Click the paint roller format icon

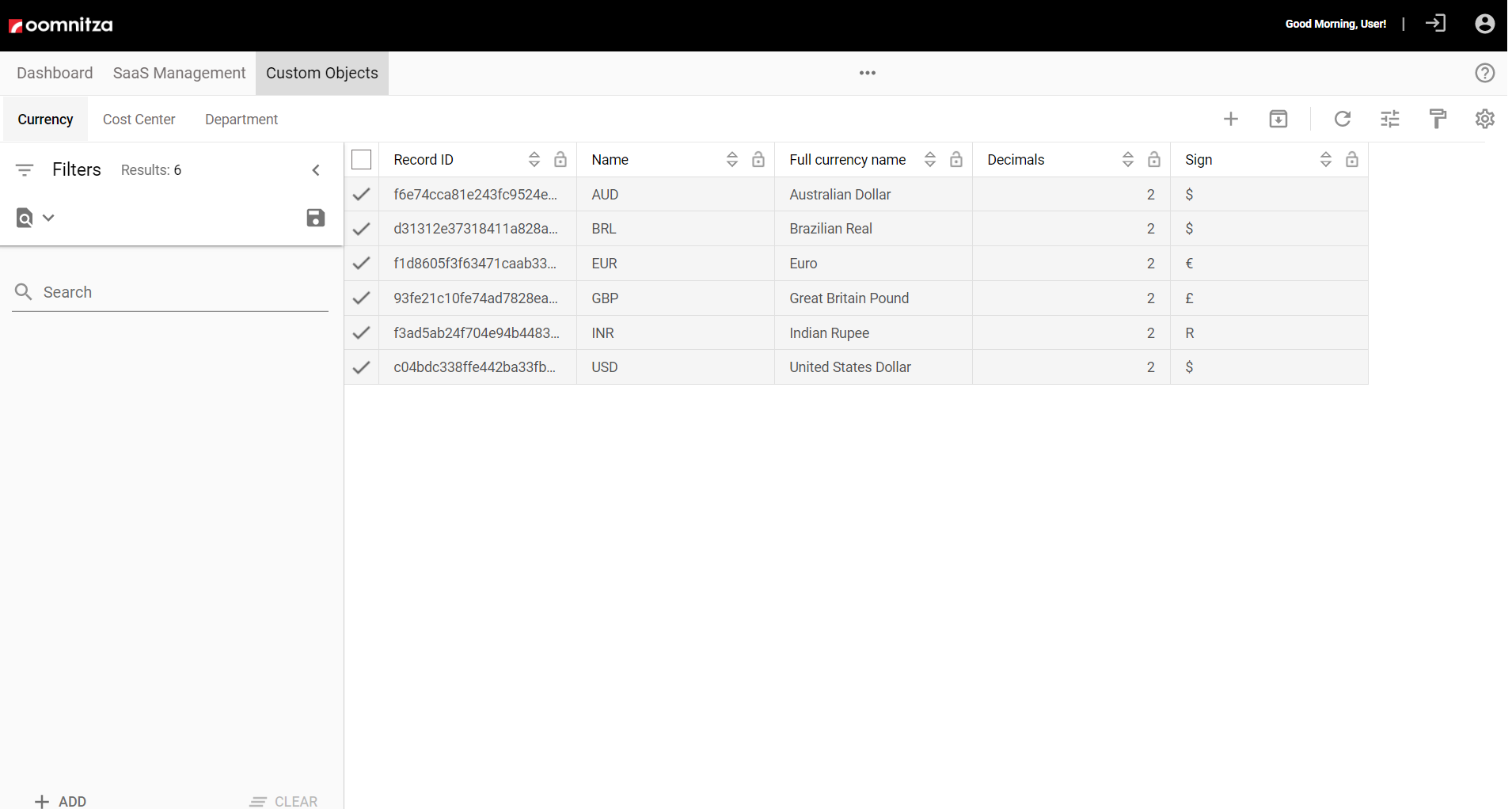coord(1438,119)
